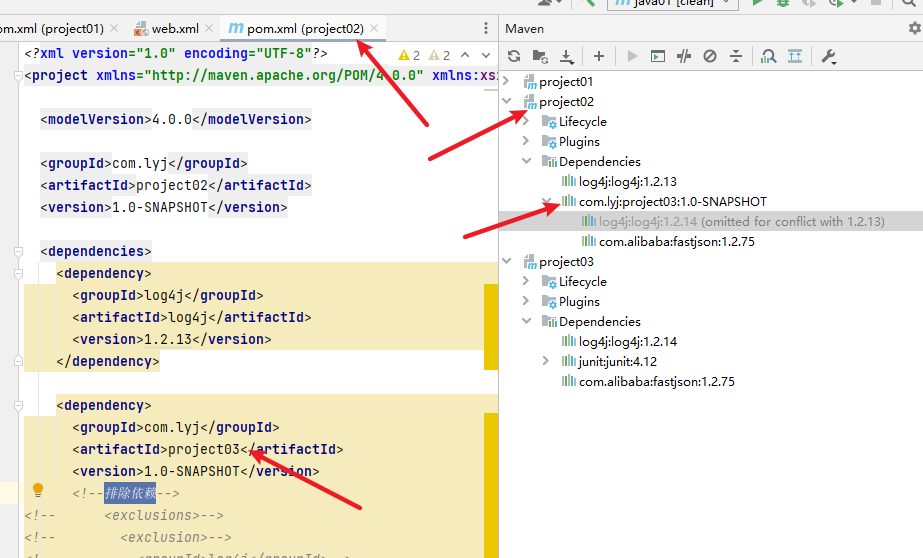The height and width of the screenshot is (558, 923).
Task: Collapse Dependencies under project03
Action: point(526,321)
